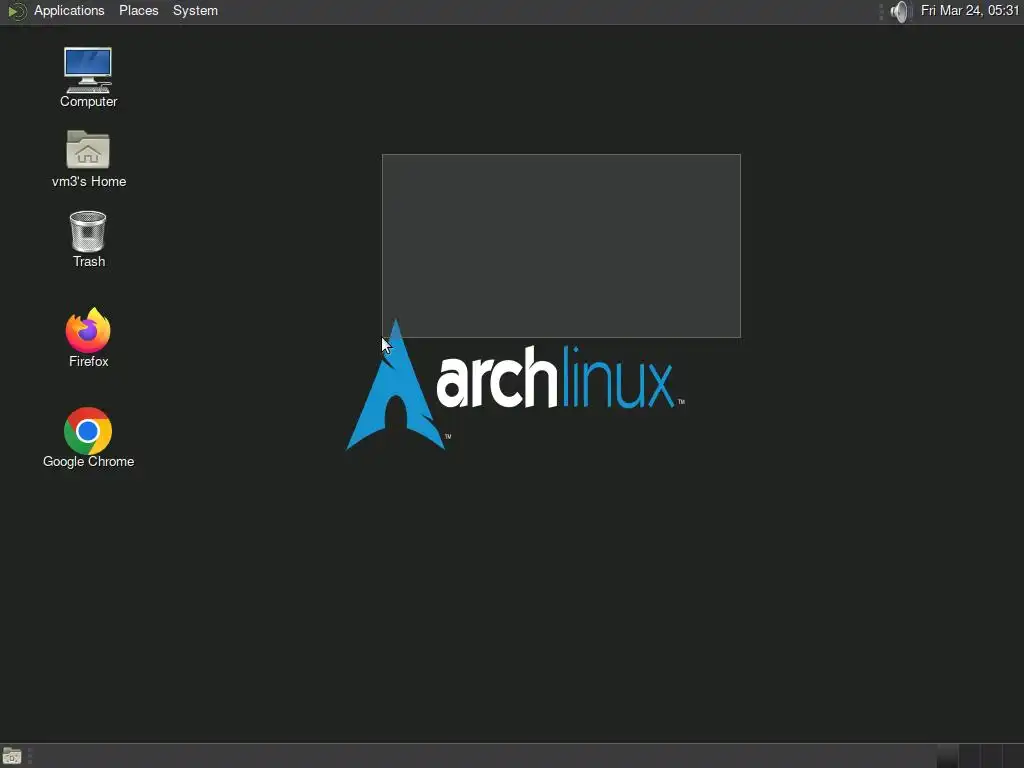Click the Show Desktop button in bottom panel
The image size is (1024, 768).
coord(12,756)
